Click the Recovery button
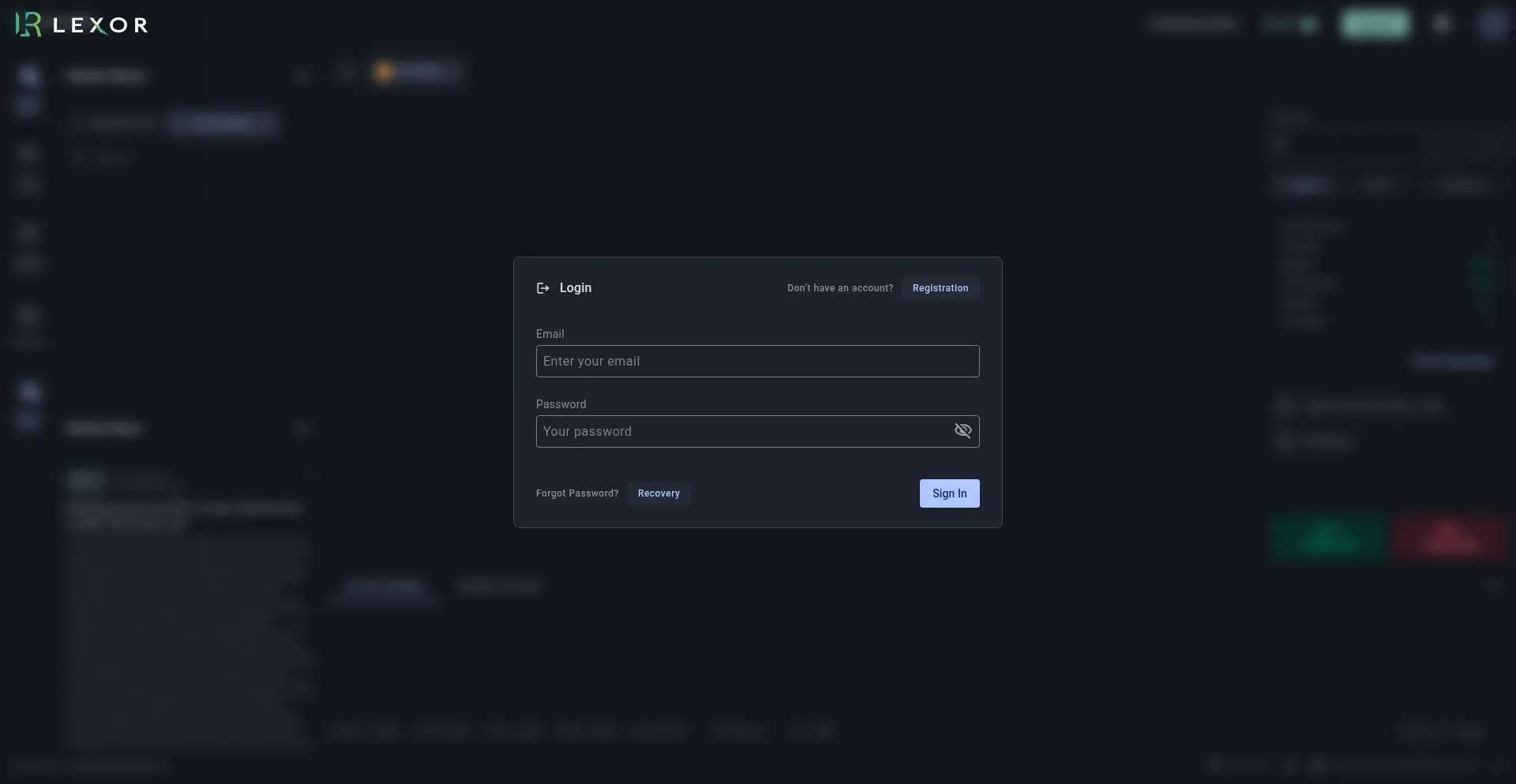 (x=659, y=493)
